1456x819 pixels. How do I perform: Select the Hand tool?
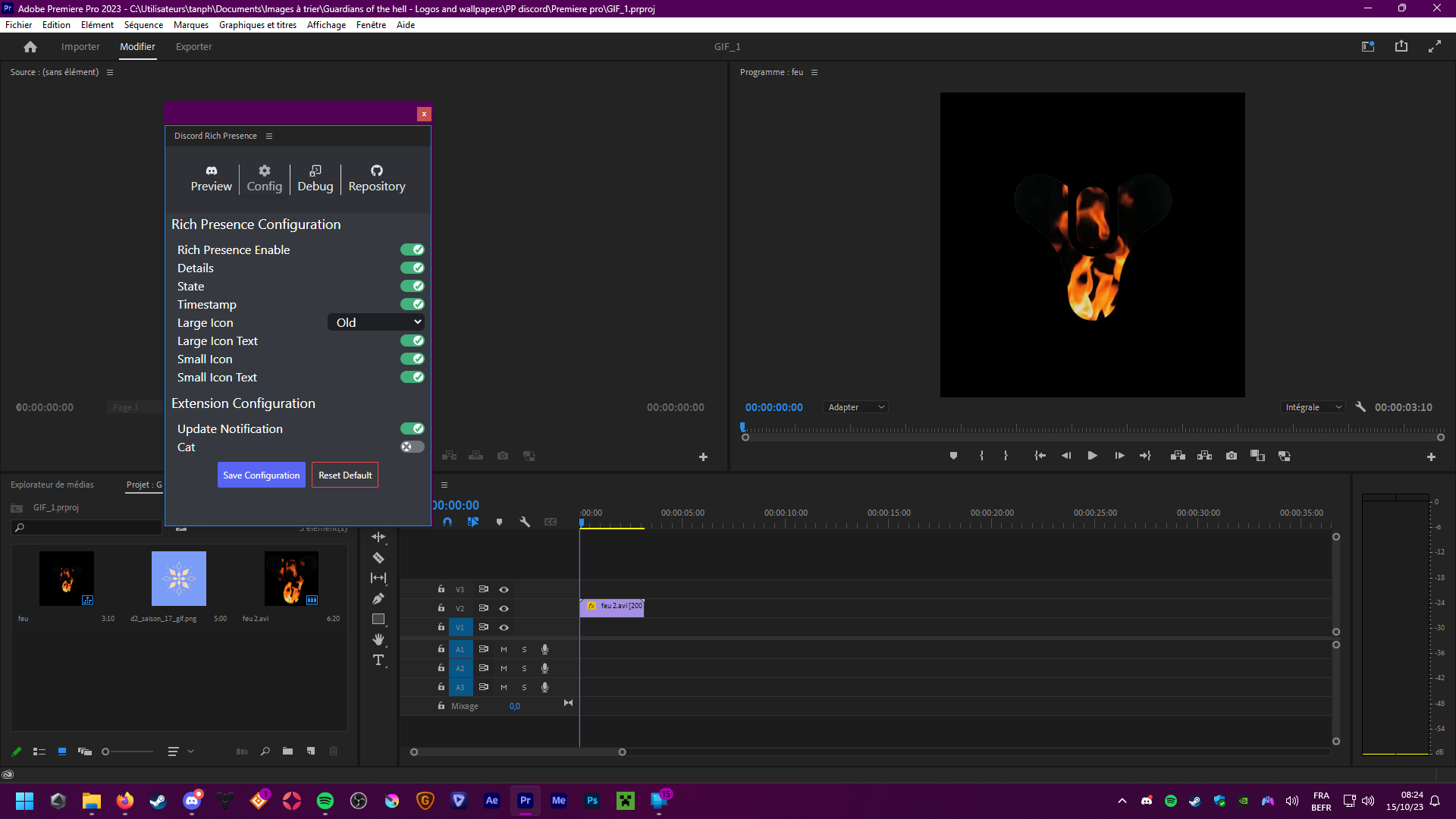[378, 639]
